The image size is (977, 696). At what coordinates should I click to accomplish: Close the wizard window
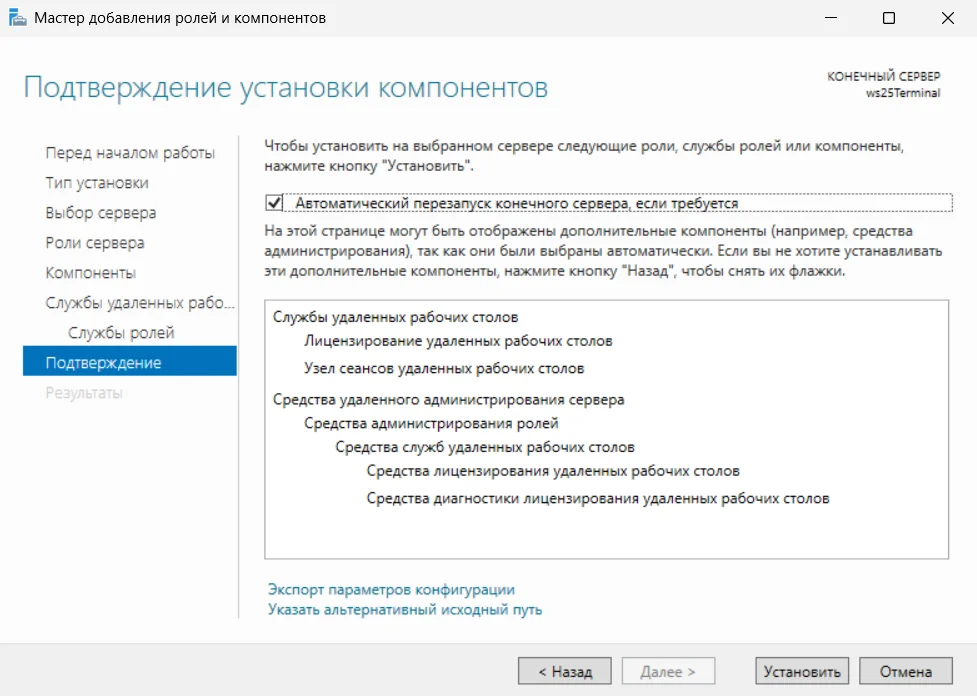point(948,18)
